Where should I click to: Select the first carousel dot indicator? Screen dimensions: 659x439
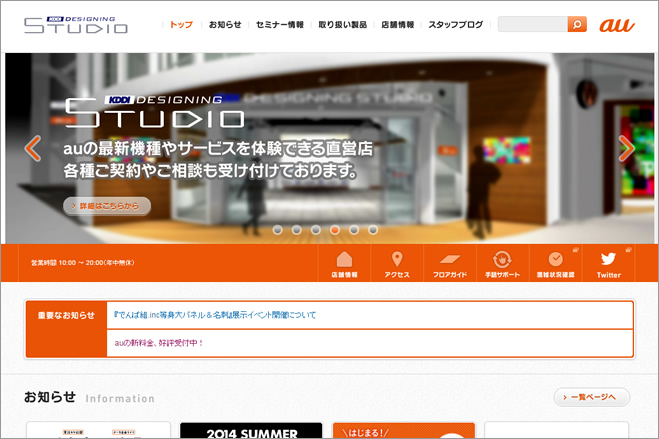pos(277,230)
